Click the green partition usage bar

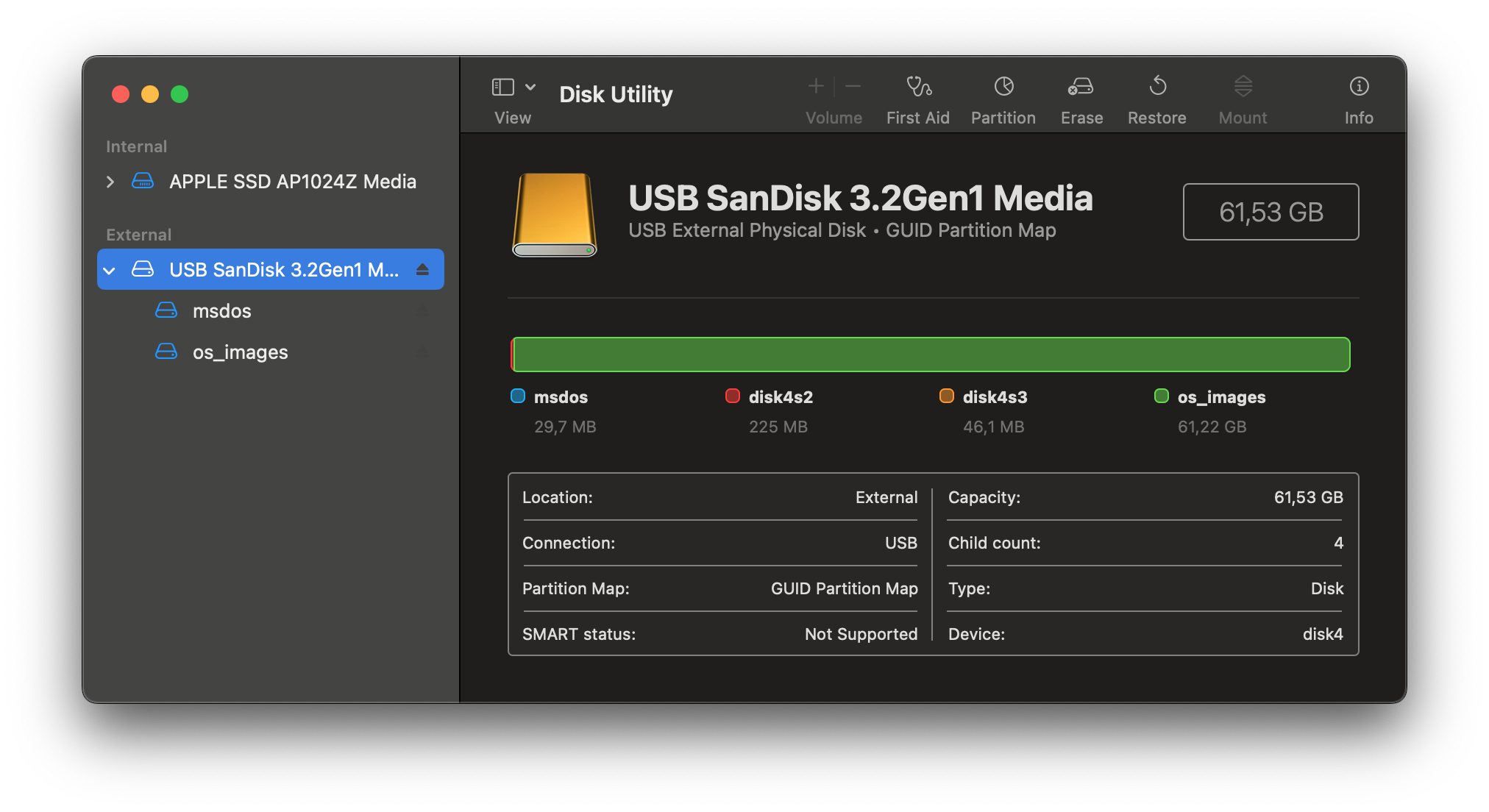tap(931, 355)
